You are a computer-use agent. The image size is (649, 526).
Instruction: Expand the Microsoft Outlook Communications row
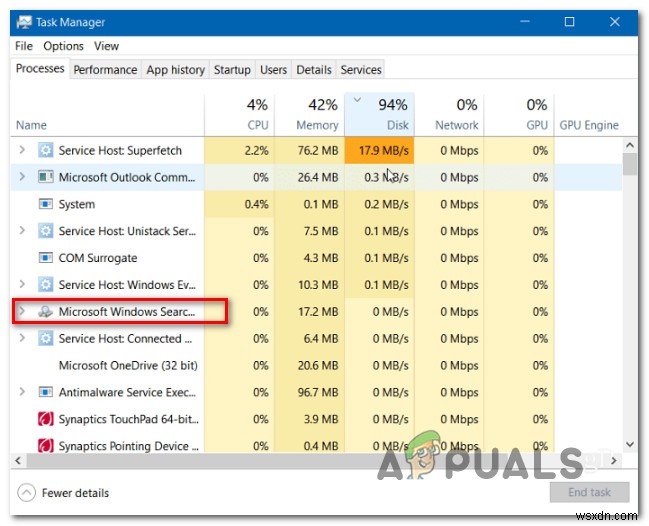click(22, 177)
